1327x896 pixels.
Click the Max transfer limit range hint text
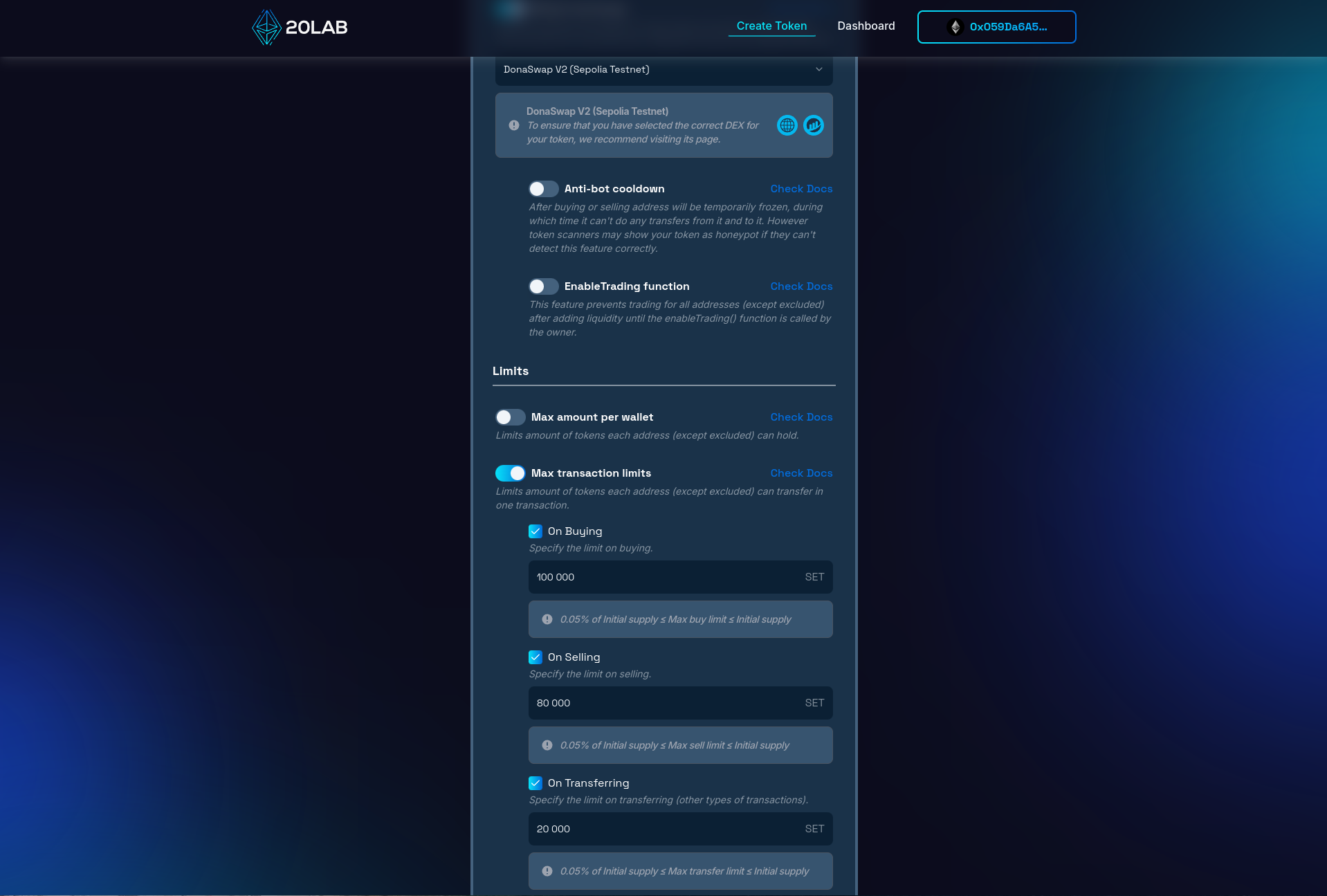pyautogui.click(x=684, y=871)
